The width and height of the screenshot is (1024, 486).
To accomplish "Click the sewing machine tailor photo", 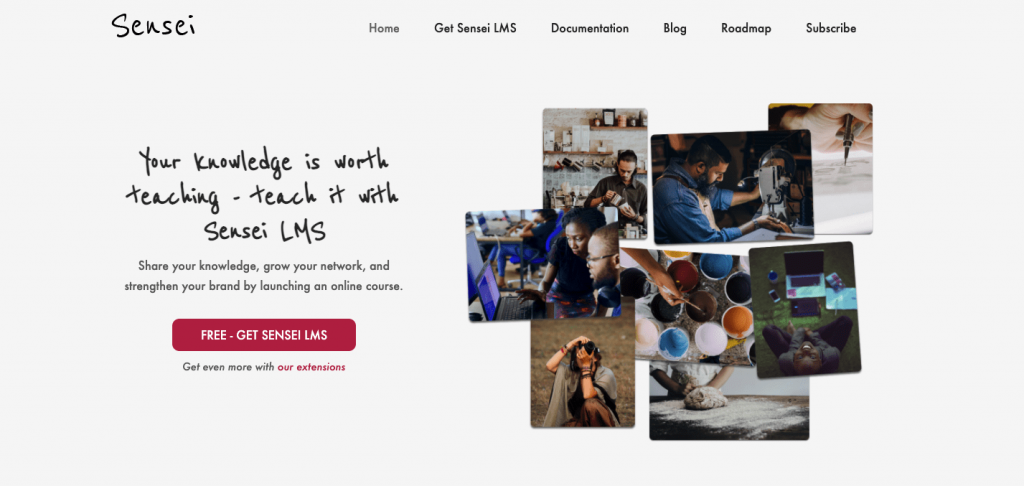I will tap(731, 187).
